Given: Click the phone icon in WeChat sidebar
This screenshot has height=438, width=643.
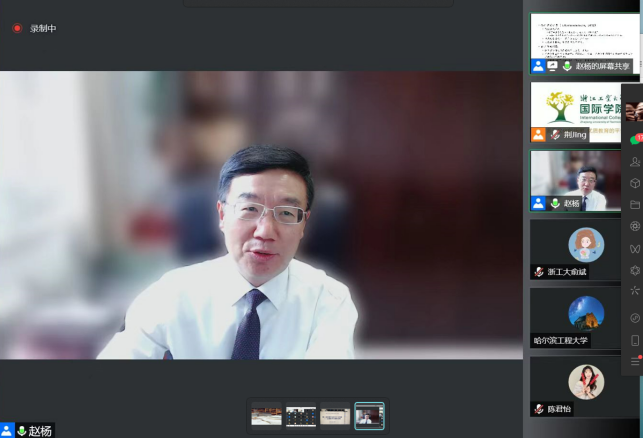Looking at the screenshot, I should coord(635,340).
